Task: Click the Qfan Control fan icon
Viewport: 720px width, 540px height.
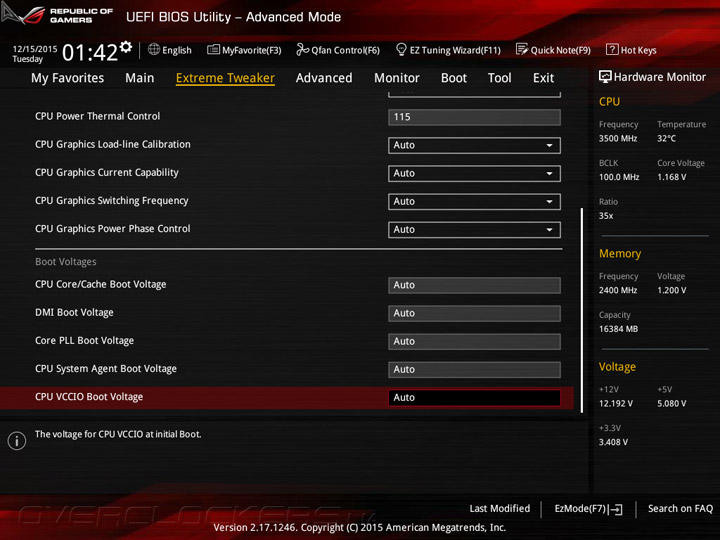Action: (302, 50)
